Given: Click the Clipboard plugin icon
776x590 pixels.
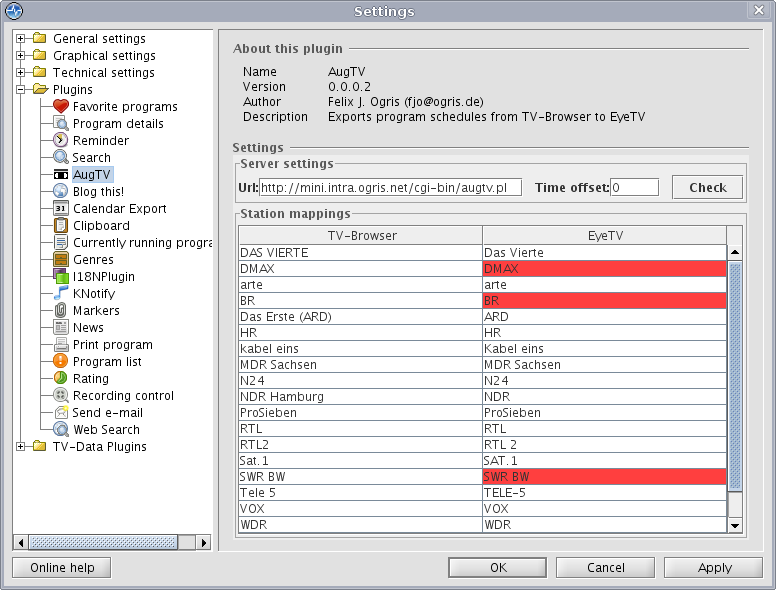Looking at the screenshot, I should click(x=60, y=226).
